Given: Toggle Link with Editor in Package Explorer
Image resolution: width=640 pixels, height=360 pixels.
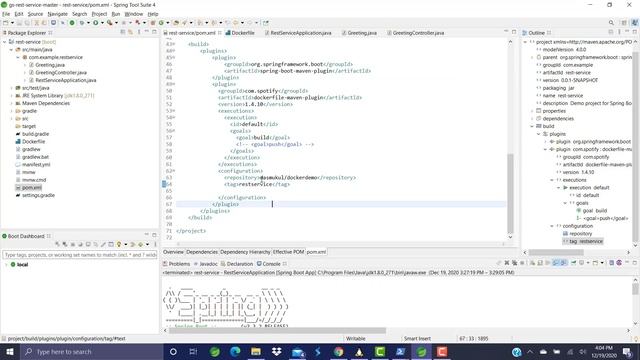Looking at the screenshot, I should point(130,32).
